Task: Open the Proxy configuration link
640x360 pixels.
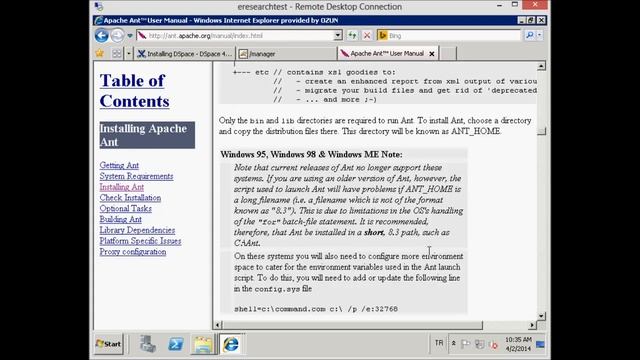Action: tap(133, 252)
